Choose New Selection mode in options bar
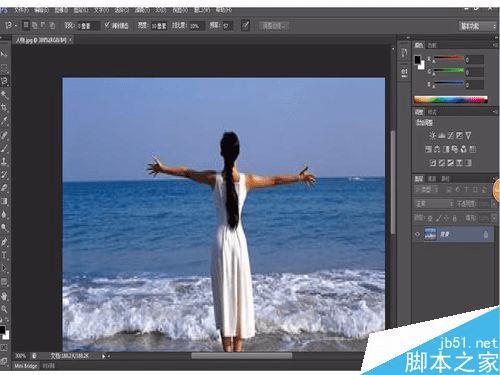This screenshot has width=500, height=375. point(26,25)
